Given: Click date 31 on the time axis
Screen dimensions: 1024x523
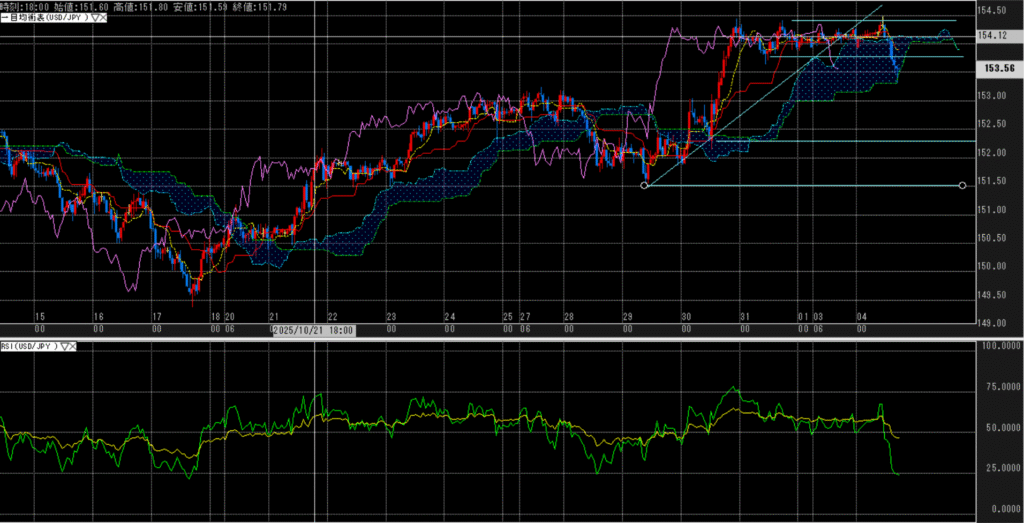Looking at the screenshot, I should (x=744, y=316).
